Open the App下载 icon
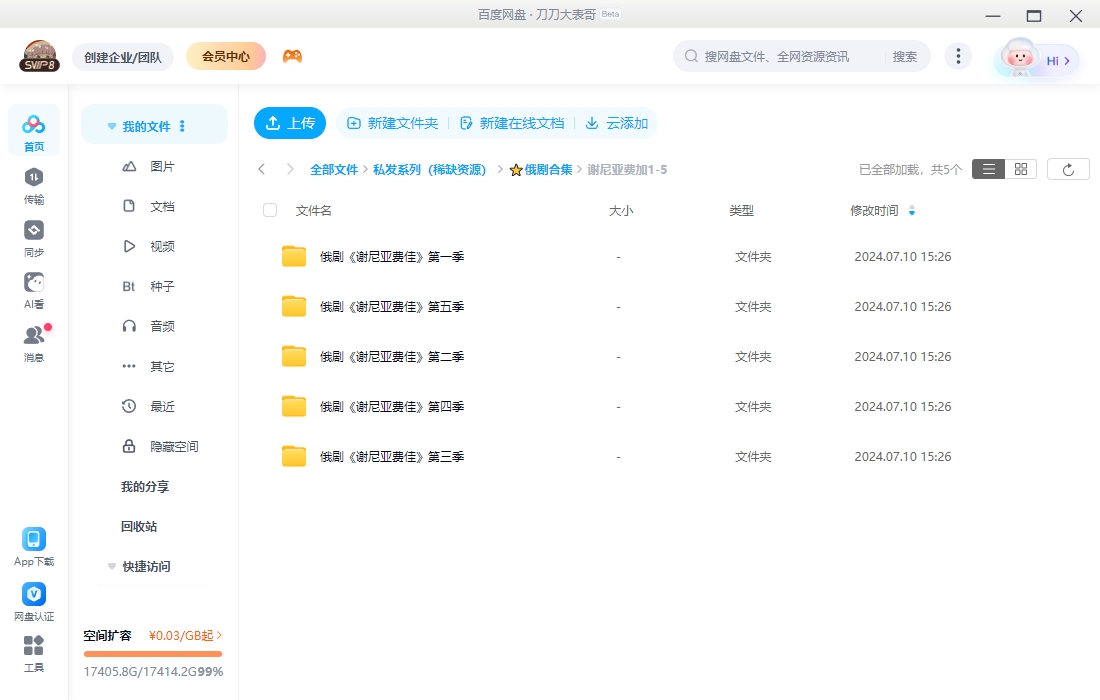1100x700 pixels. (x=34, y=546)
